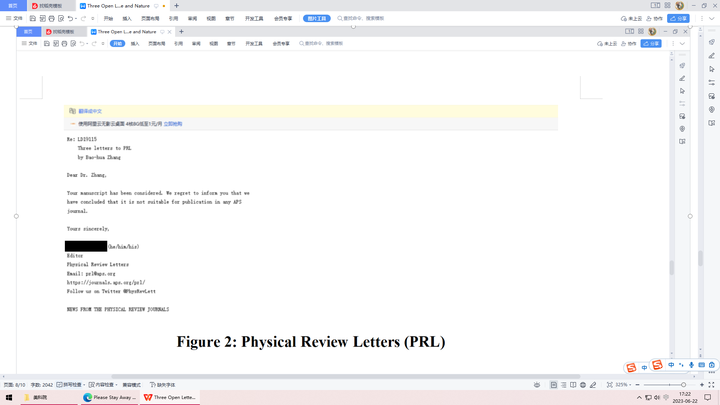Click the fit-page zoom icon in status bar
720x405 pixels.
609,385
